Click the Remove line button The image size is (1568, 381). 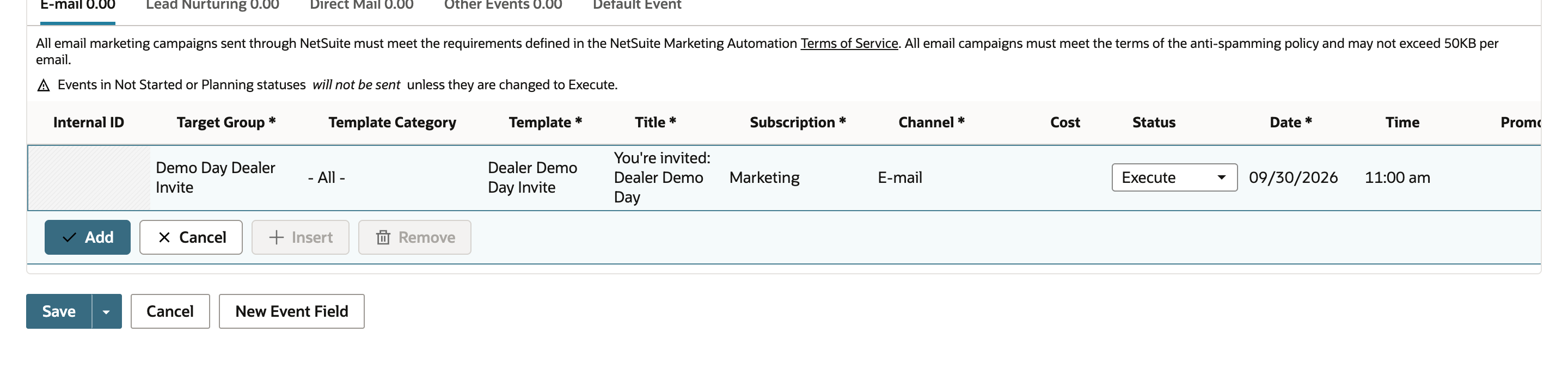[414, 237]
